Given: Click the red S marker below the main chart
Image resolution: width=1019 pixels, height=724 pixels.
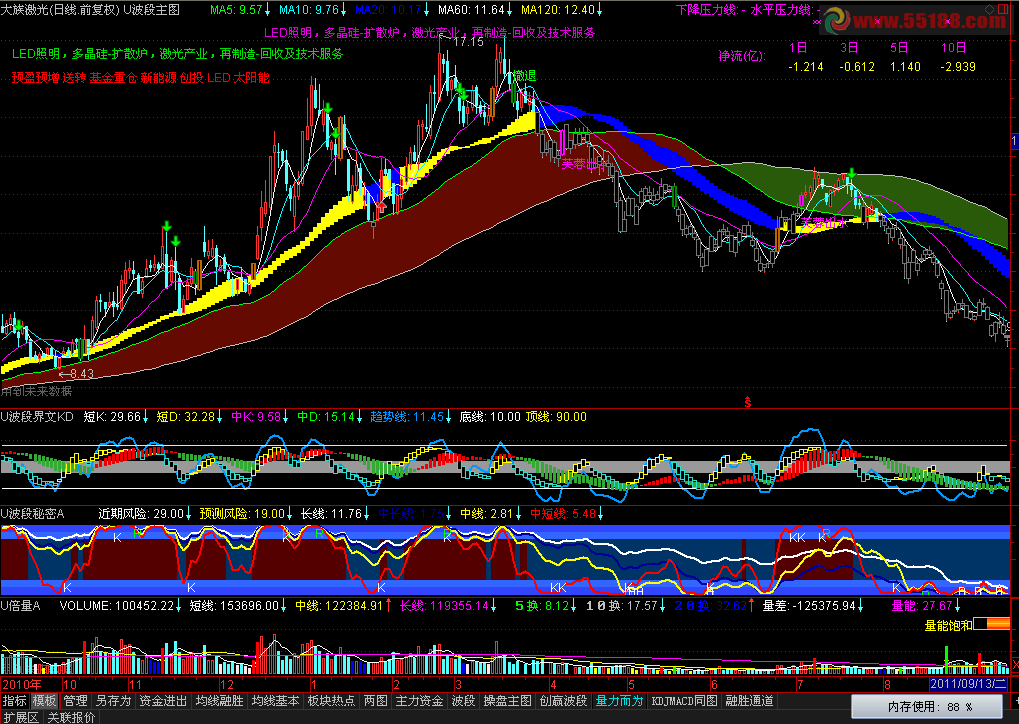Looking at the screenshot, I should [x=747, y=402].
